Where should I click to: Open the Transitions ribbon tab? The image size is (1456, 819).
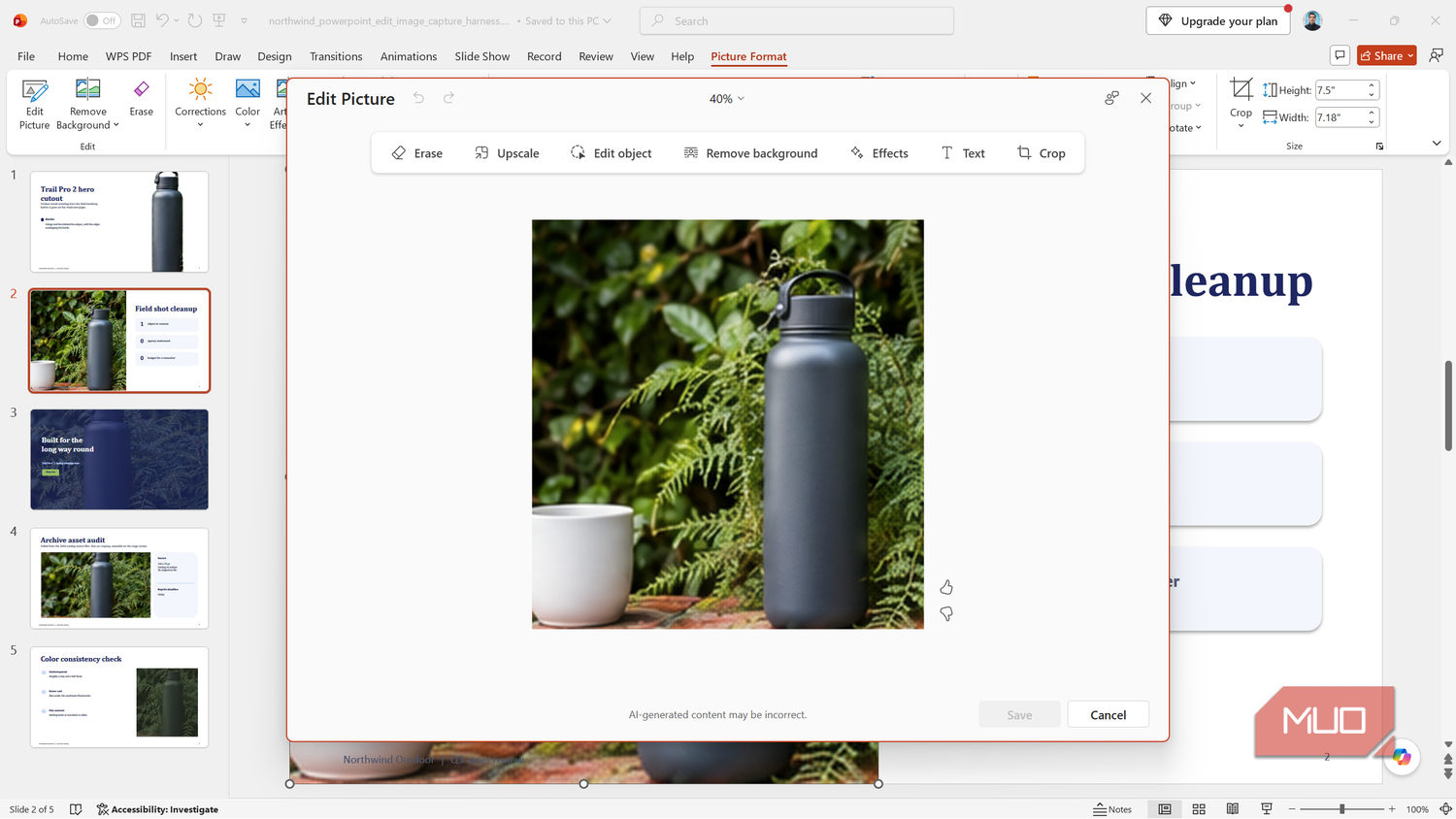(336, 56)
